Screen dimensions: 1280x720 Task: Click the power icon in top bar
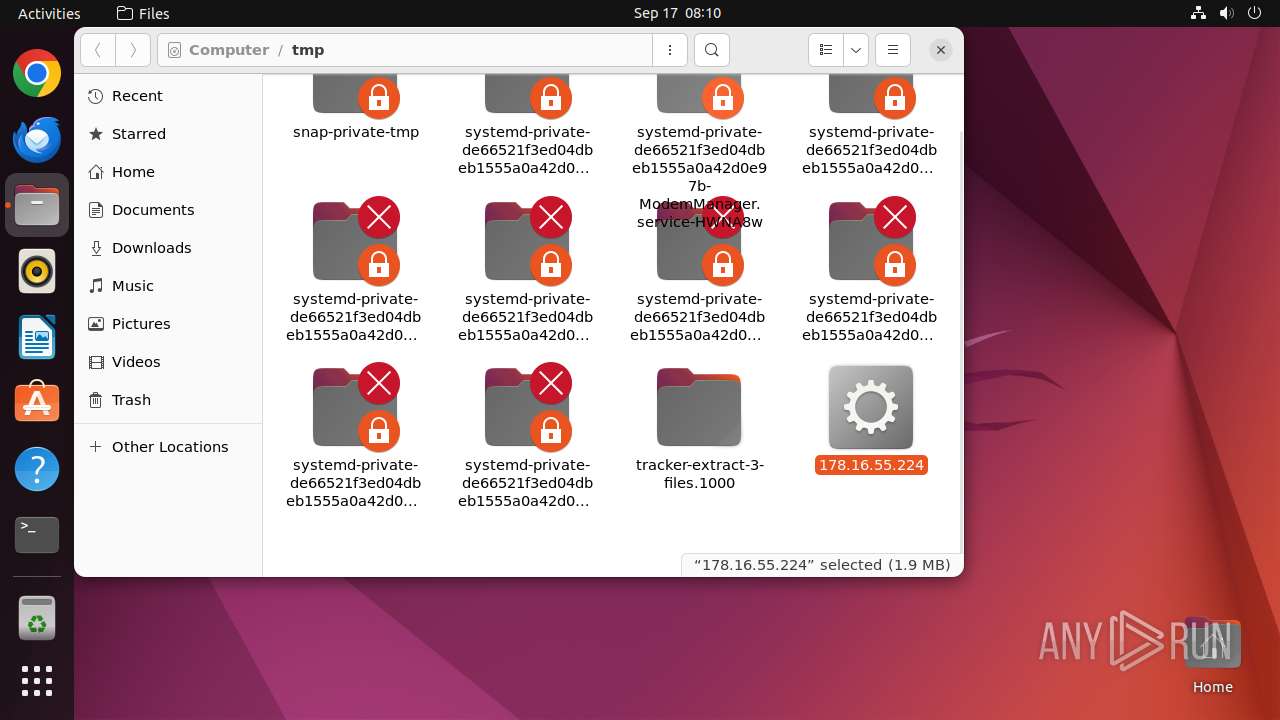click(1253, 13)
